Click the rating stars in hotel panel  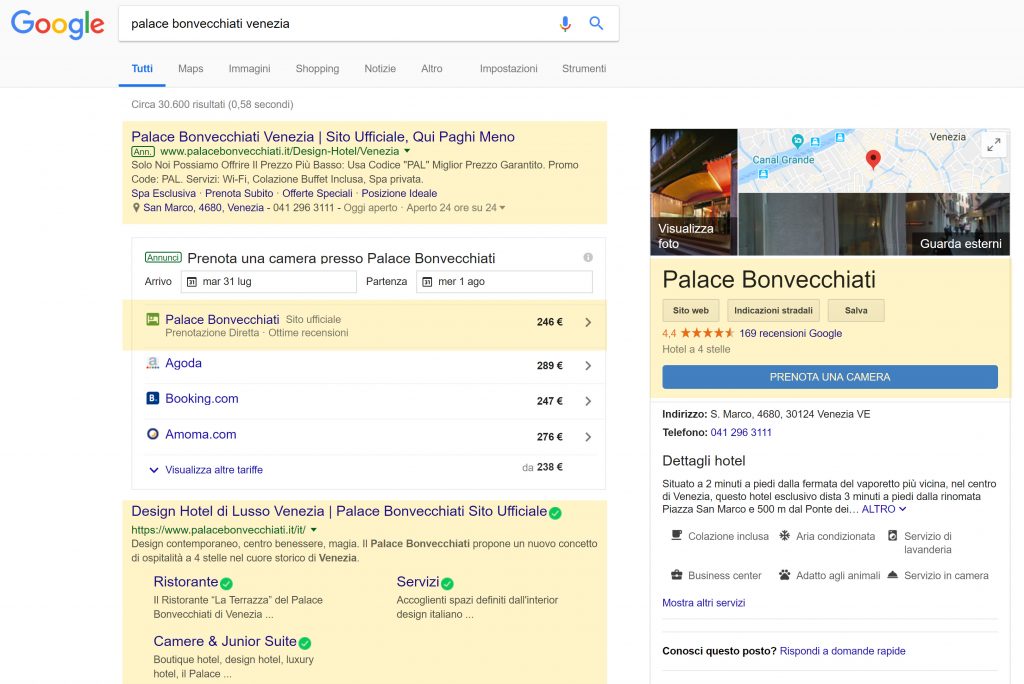pos(707,333)
